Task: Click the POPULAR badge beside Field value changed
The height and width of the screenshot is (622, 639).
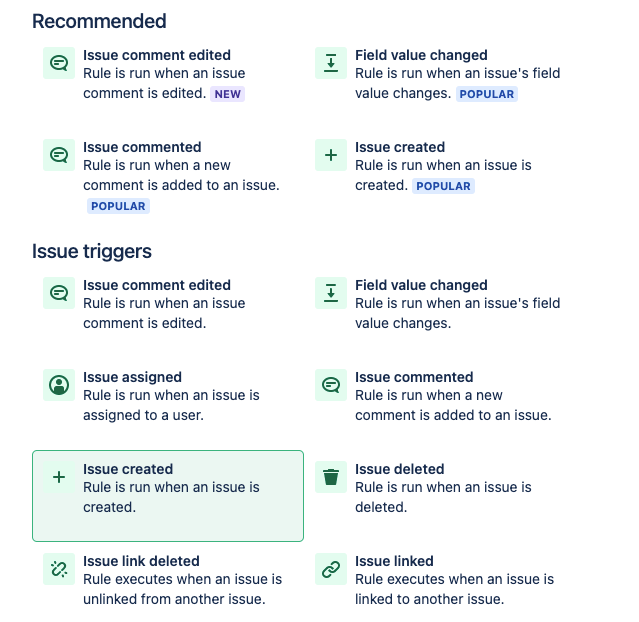Action: pyautogui.click(x=487, y=94)
